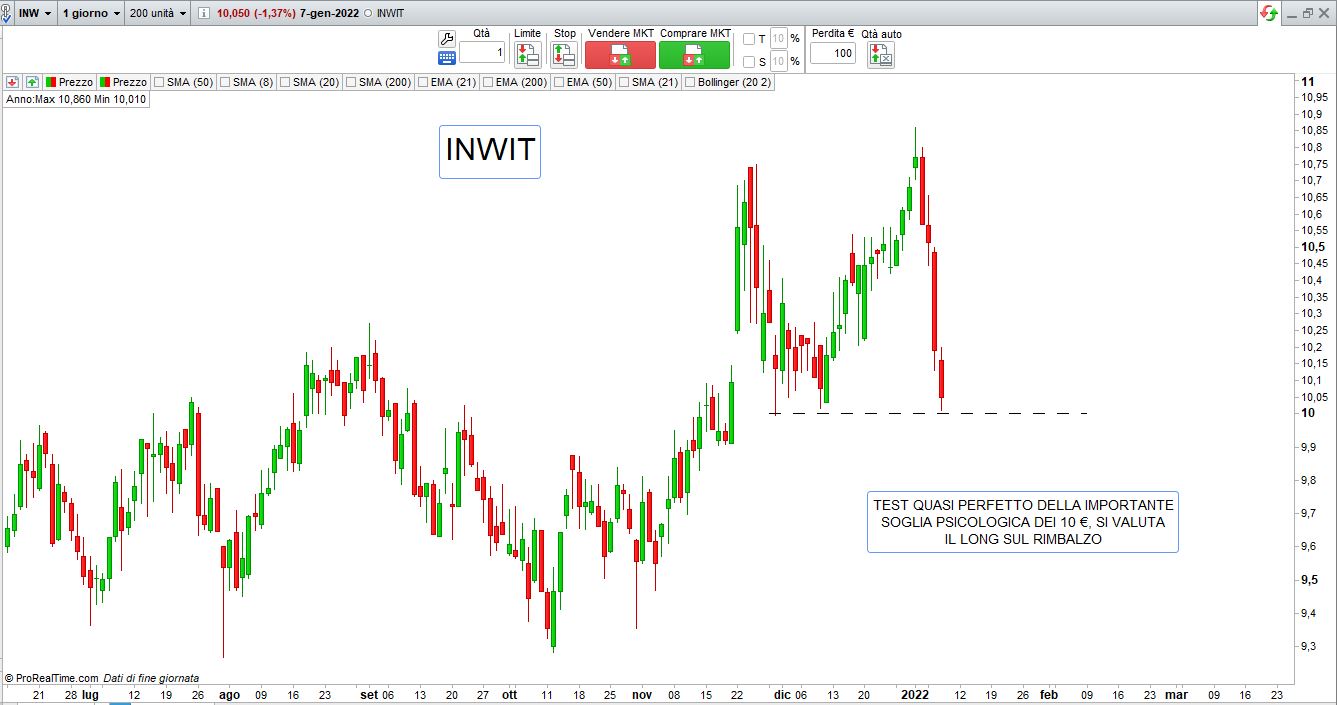1337x705 pixels.
Task: Tick the T percent checkbox
Action: pos(749,39)
